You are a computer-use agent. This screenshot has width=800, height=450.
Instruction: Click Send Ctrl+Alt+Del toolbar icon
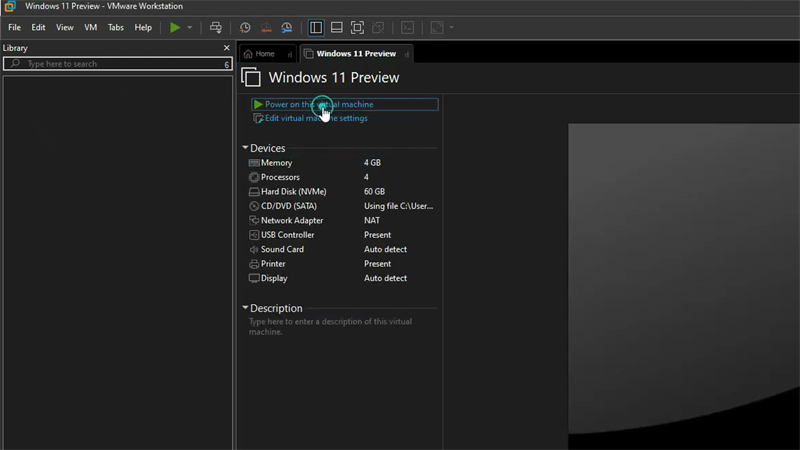[x=216, y=28]
